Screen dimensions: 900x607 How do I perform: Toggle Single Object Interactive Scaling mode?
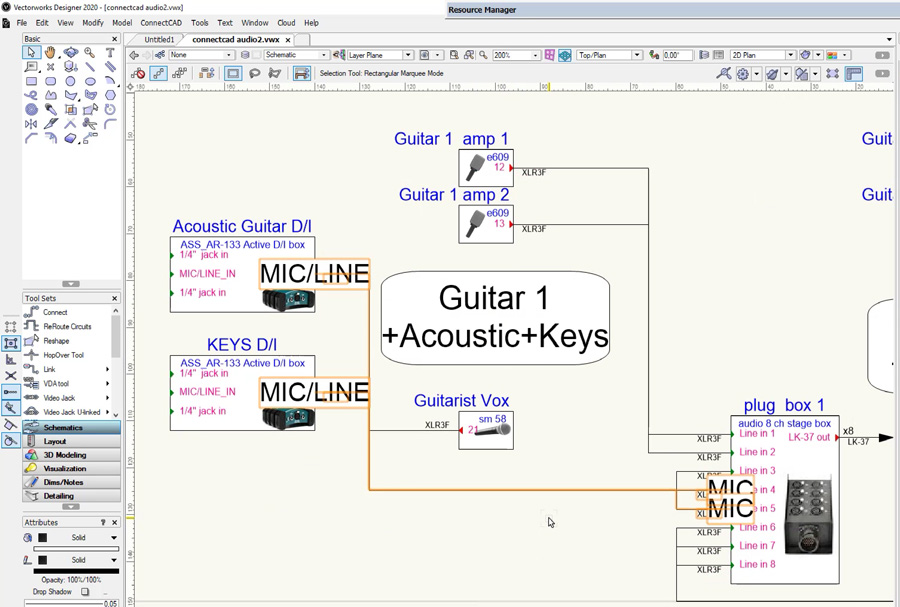coord(158,73)
